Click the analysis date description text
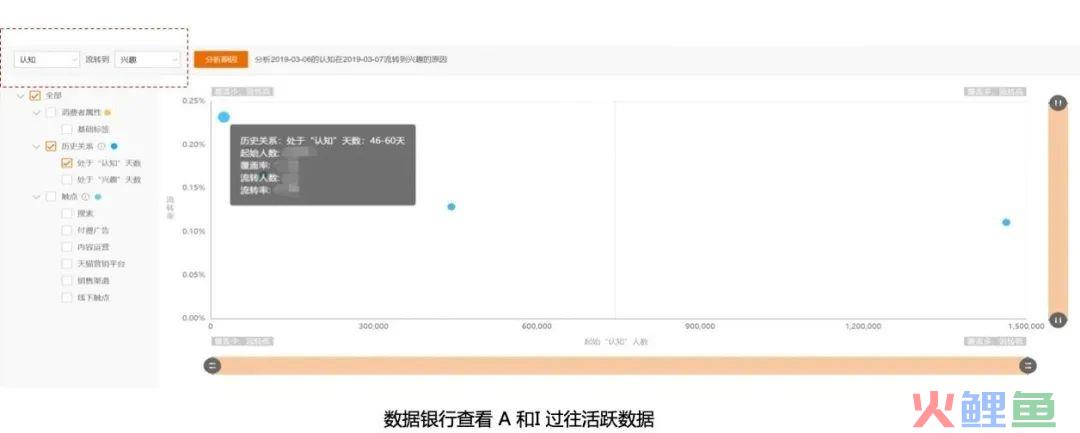Screen dimensions: 1080x433 [351, 60]
